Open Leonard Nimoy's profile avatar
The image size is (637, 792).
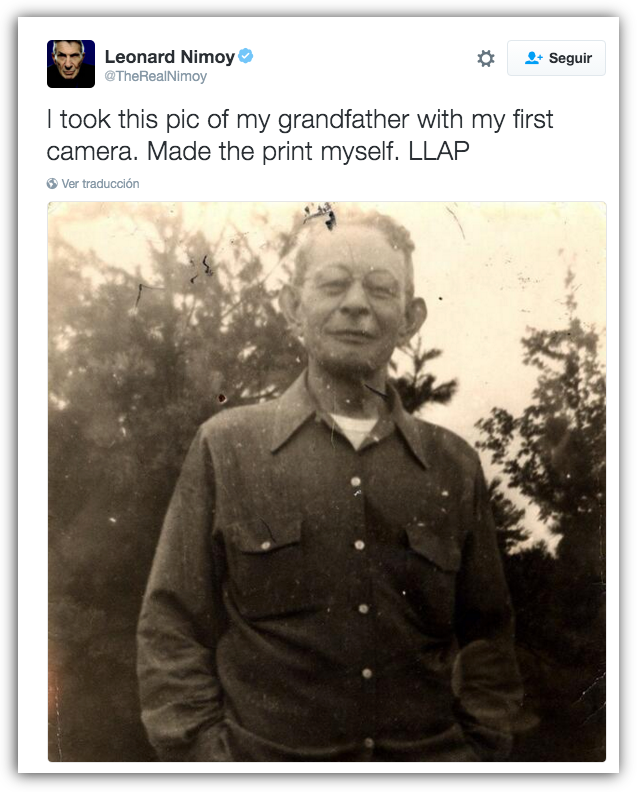(71, 64)
